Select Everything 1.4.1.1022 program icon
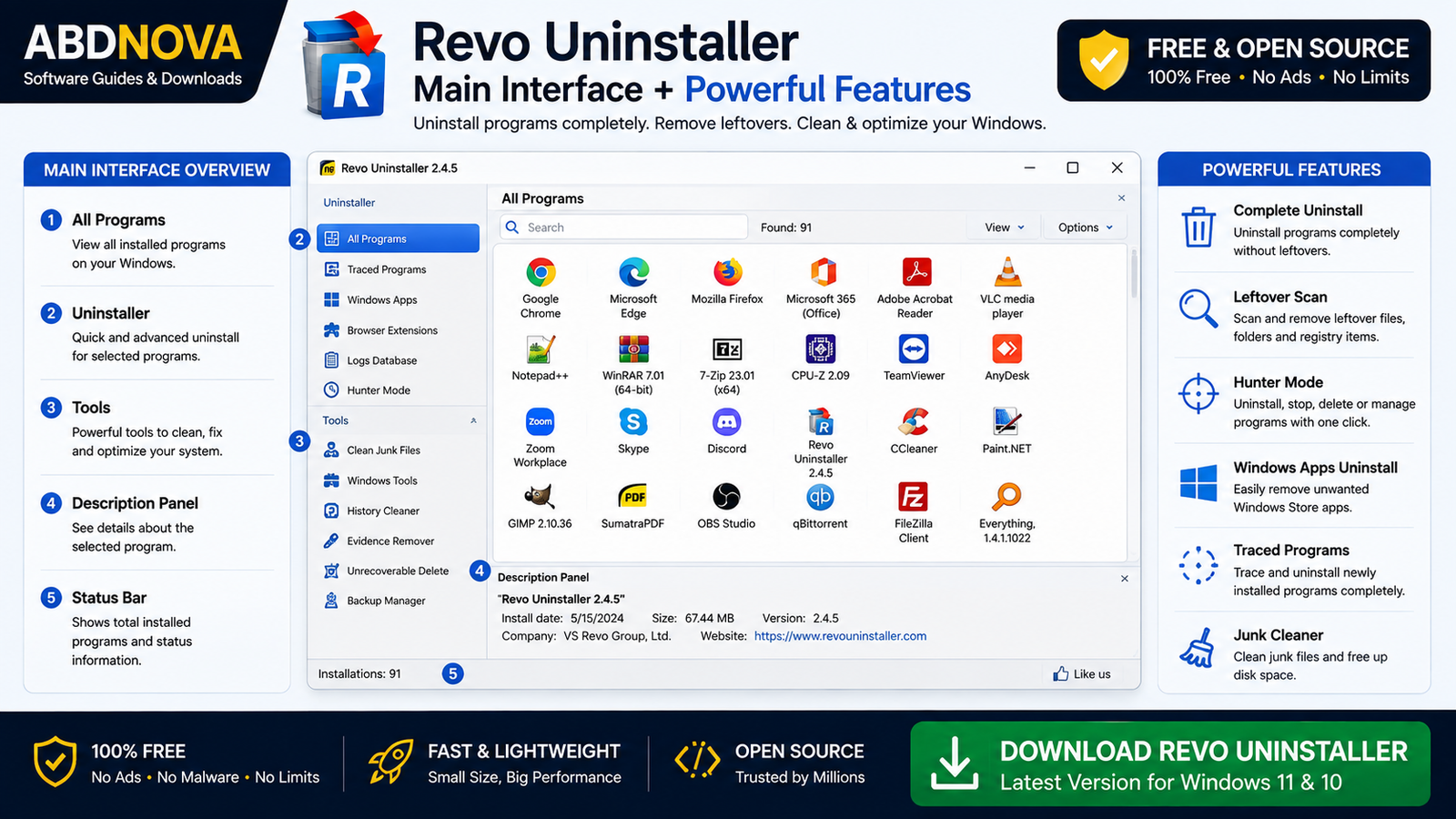 (1006, 497)
